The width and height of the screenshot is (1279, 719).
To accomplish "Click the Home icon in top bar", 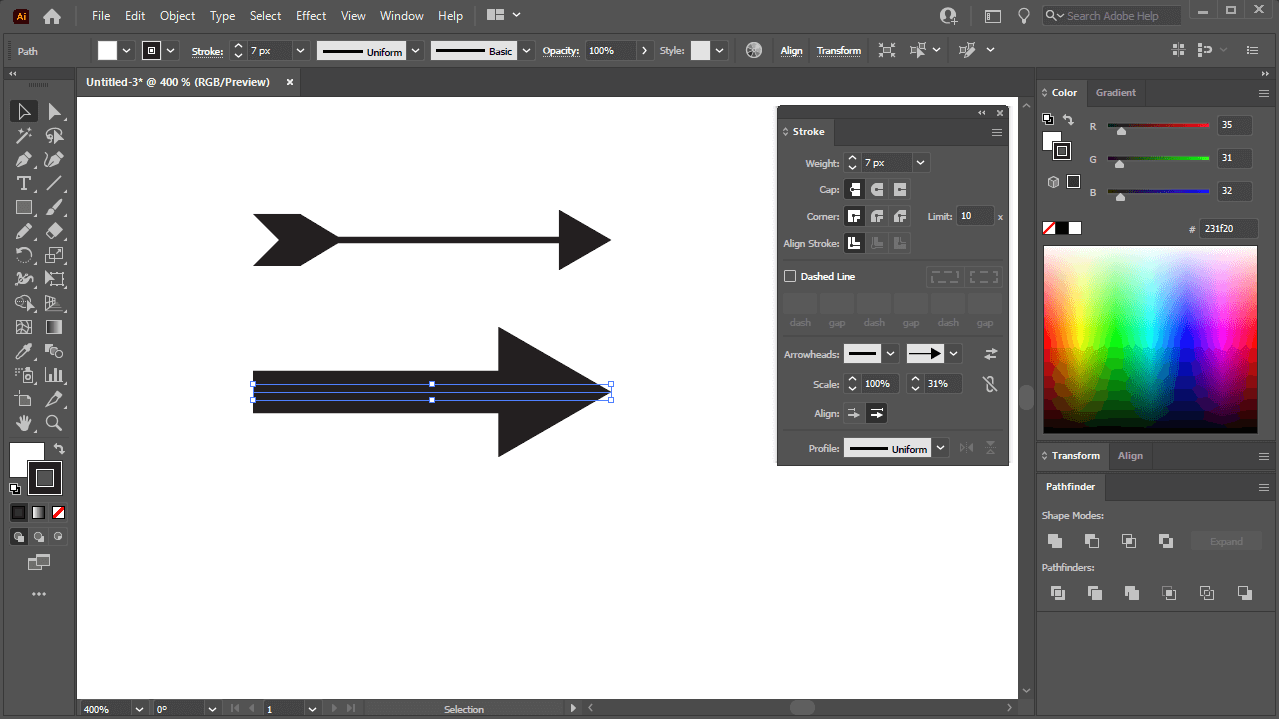I will 52,16.
